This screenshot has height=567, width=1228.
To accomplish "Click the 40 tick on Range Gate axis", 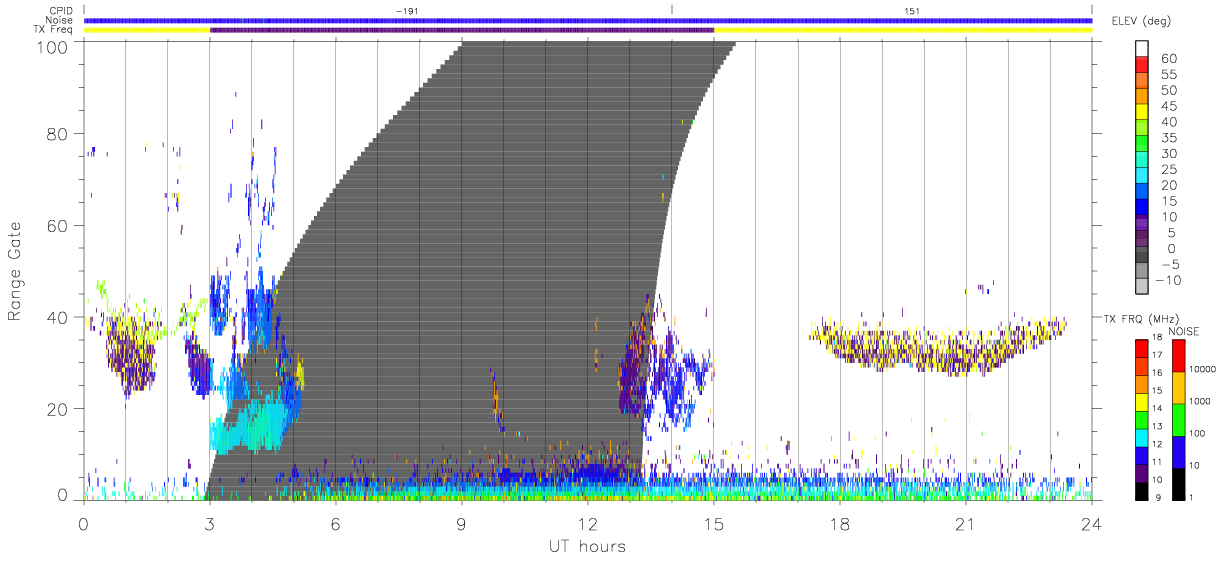I will 56,317.
